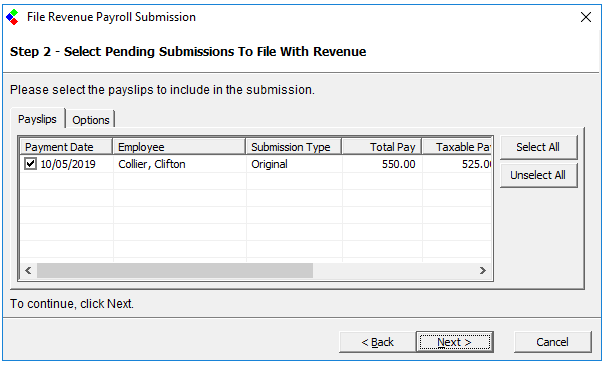Cancel the payroll submission wizard

coord(552,342)
